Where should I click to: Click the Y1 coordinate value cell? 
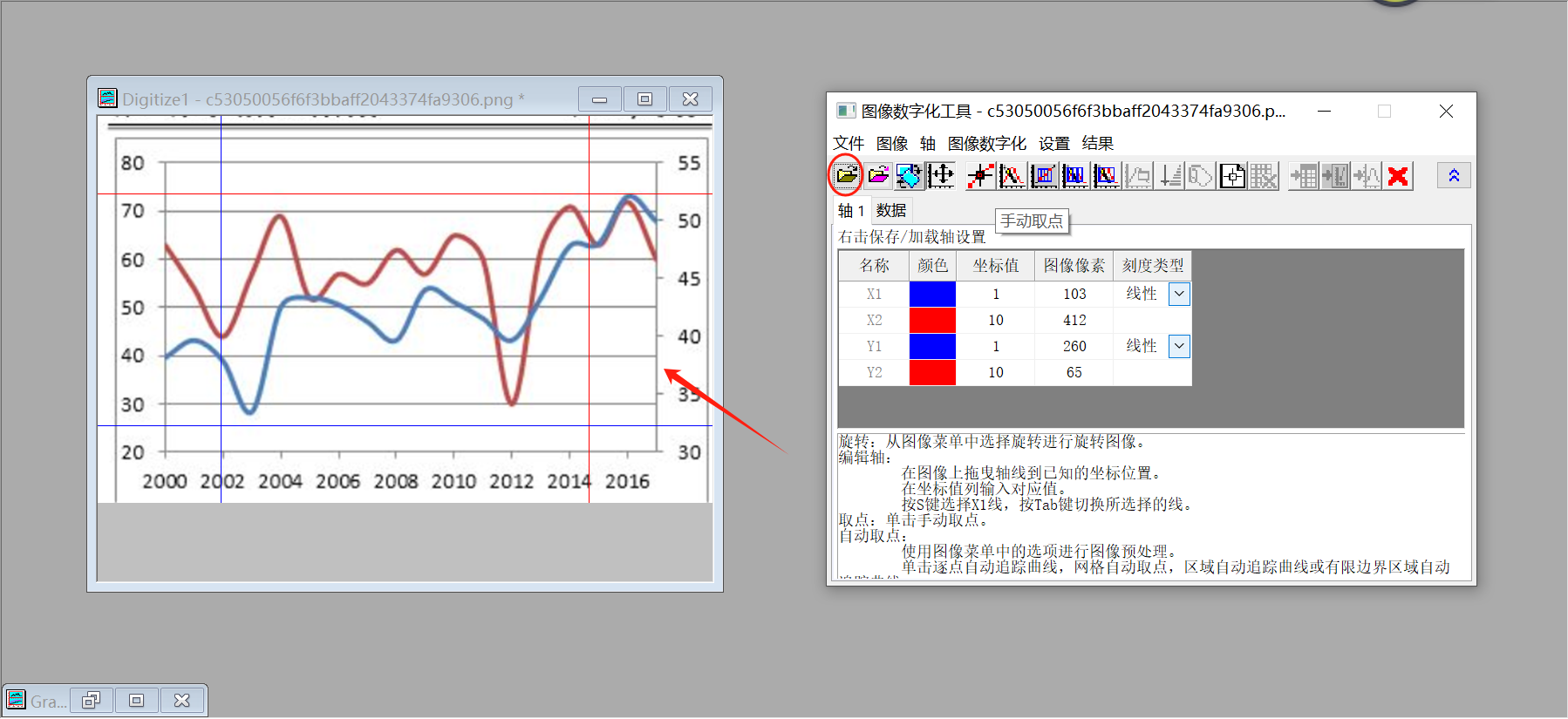(996, 346)
